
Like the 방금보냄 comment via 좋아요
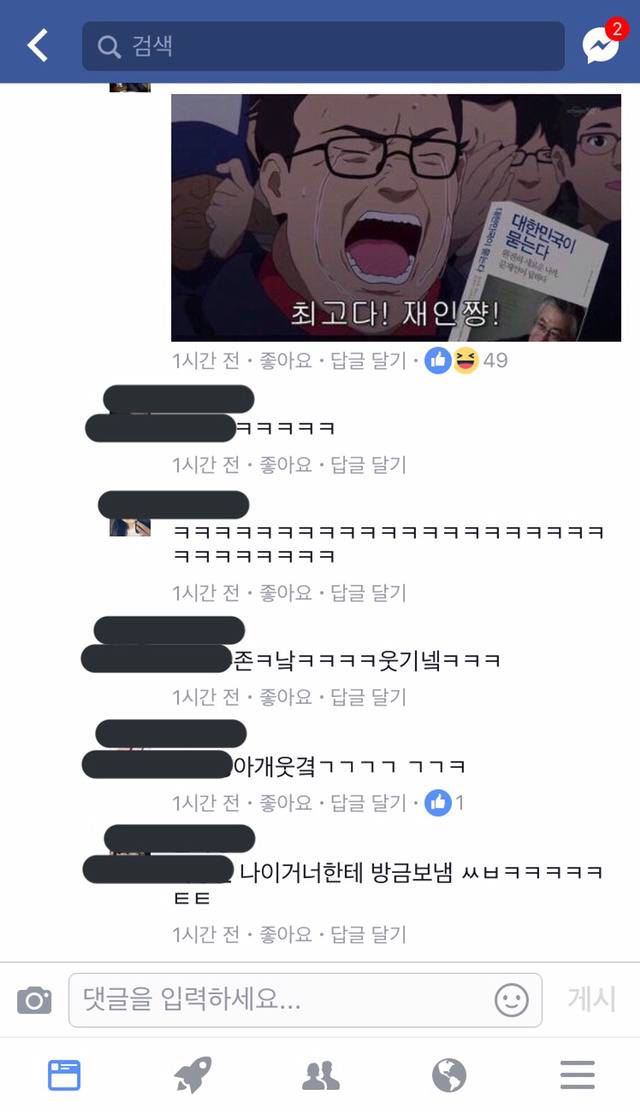[x=285, y=935]
